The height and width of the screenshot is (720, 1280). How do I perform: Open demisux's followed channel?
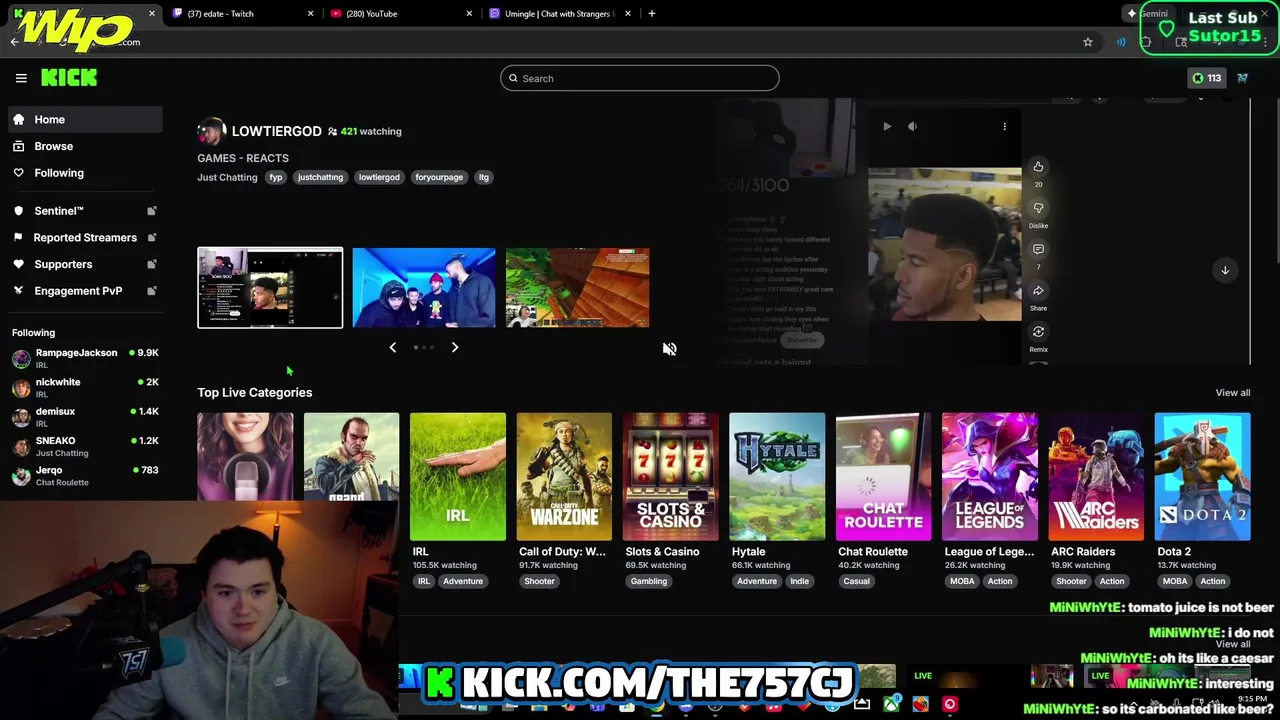(85, 416)
